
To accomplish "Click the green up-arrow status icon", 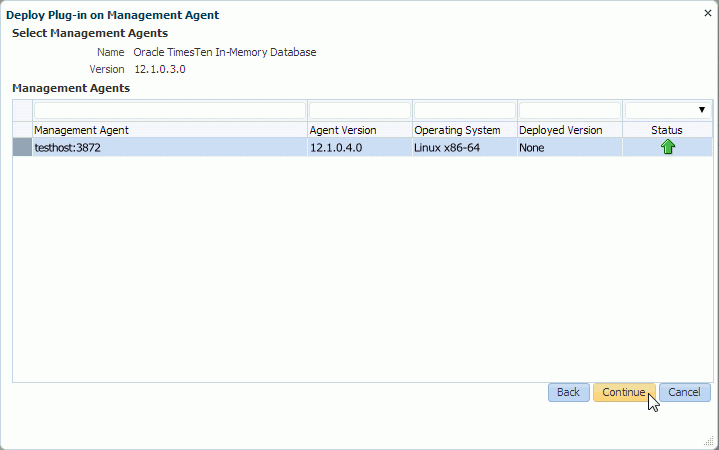I will click(668, 147).
